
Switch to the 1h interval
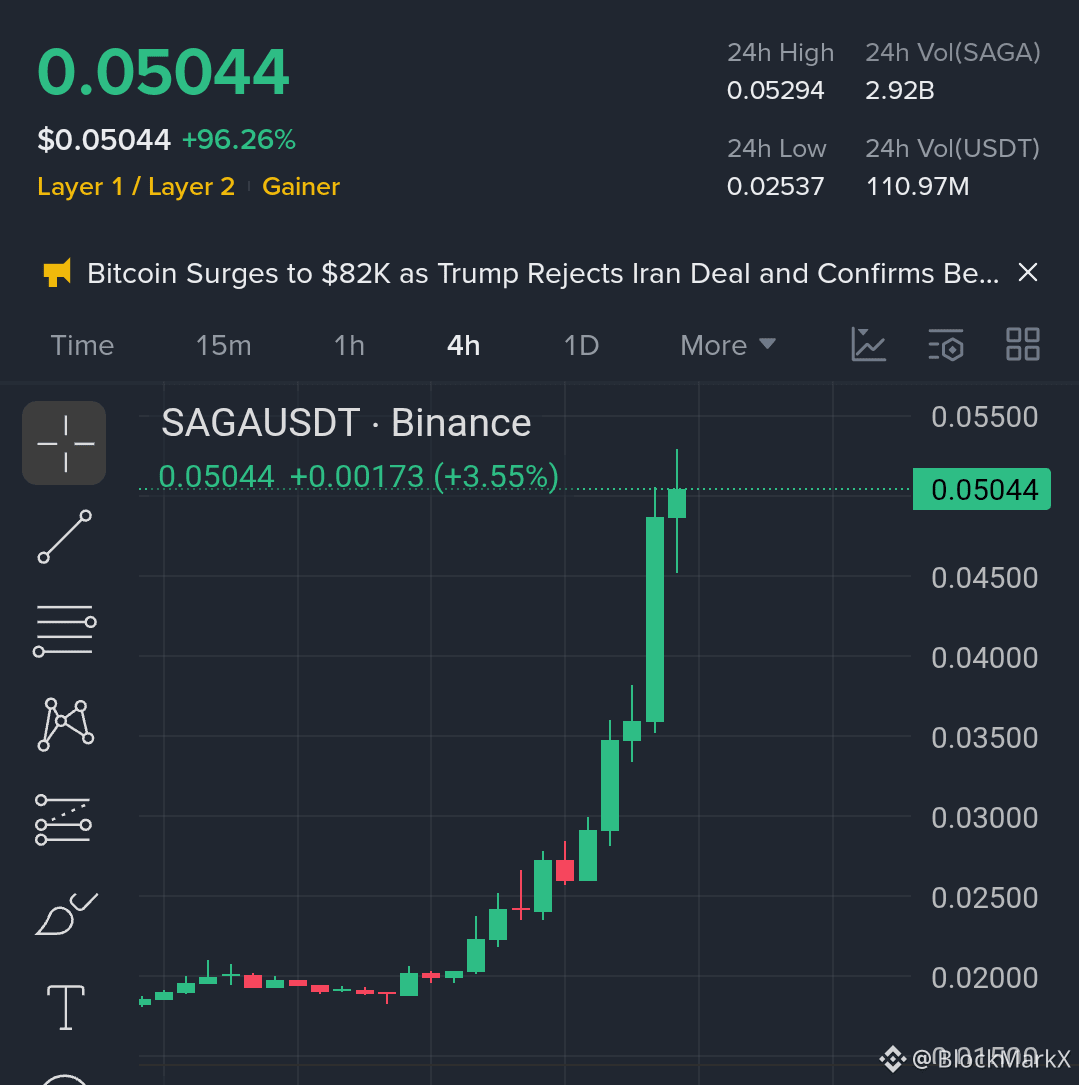[x=349, y=345]
